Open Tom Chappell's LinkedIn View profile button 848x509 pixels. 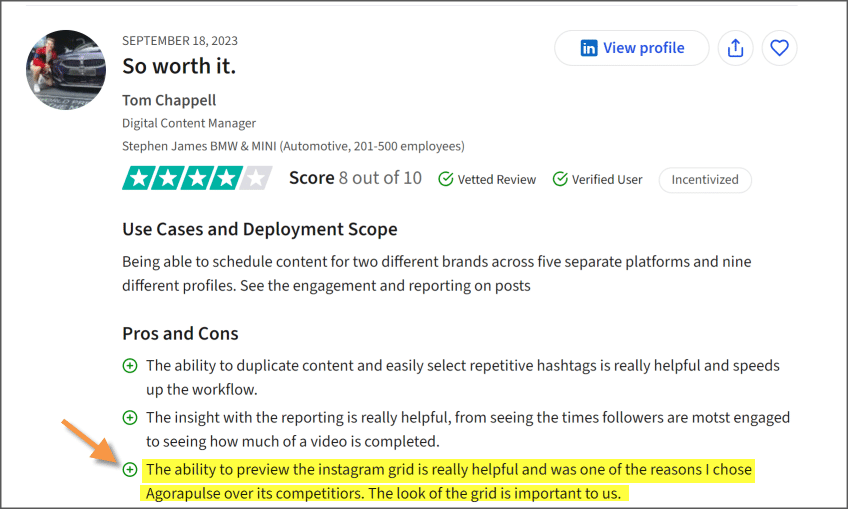click(631, 48)
